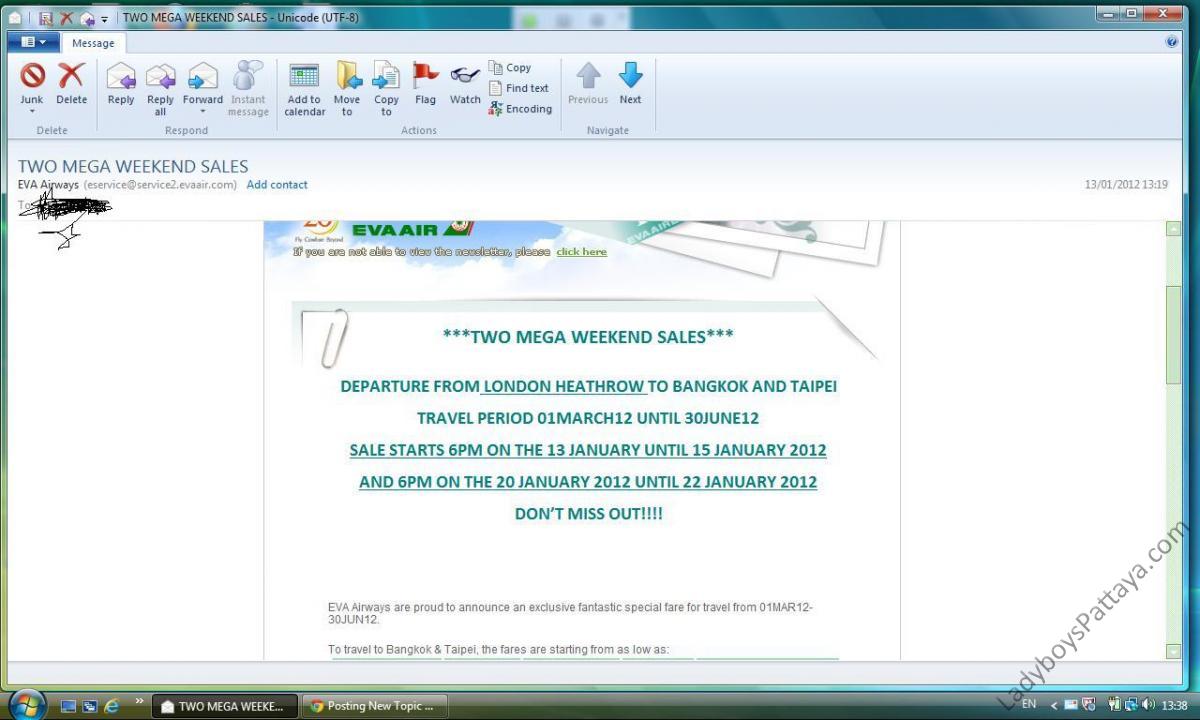This screenshot has width=1200, height=720.
Task: Open Windows Start menu
Action: coord(27,704)
